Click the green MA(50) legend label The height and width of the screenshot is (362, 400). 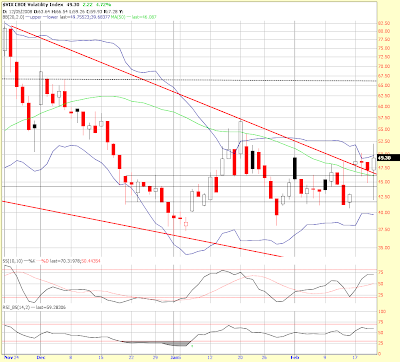pos(118,17)
